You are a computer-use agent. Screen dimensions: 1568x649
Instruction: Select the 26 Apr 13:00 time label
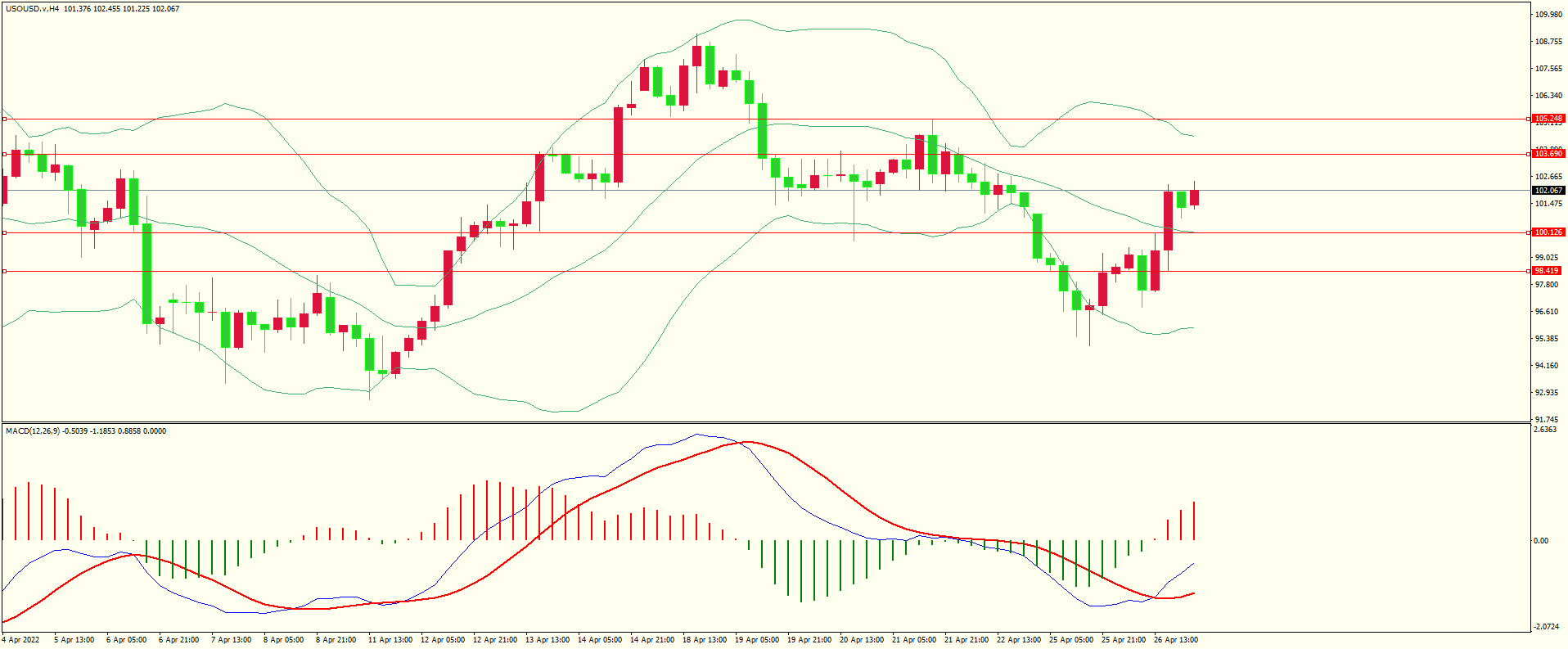[x=1175, y=640]
